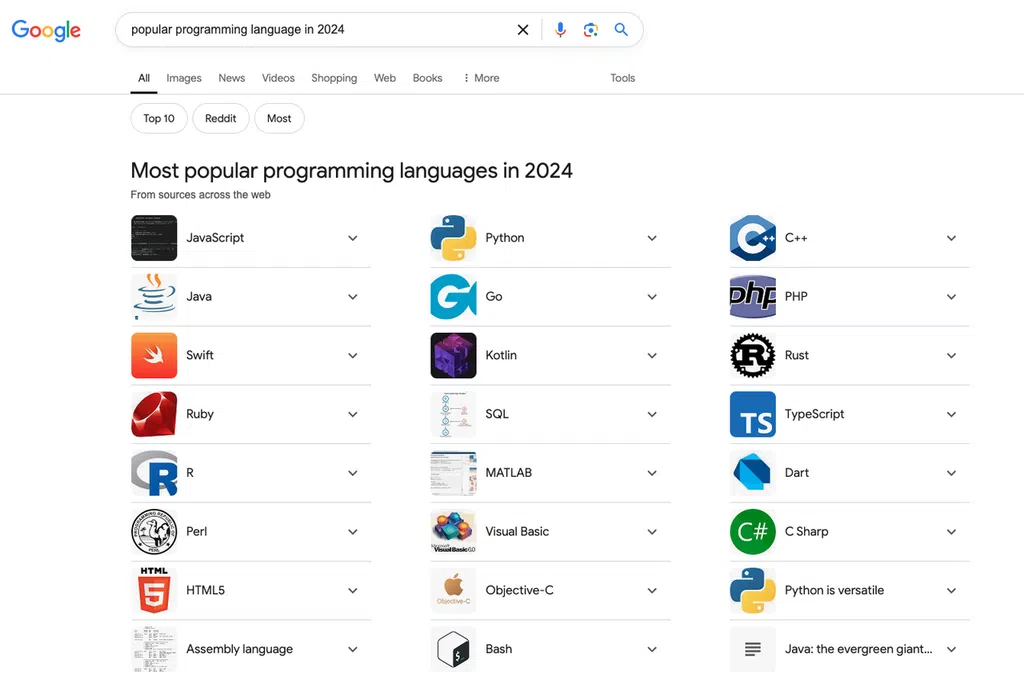Click the Visual Basic logo
1024x676 pixels.
[x=453, y=532]
